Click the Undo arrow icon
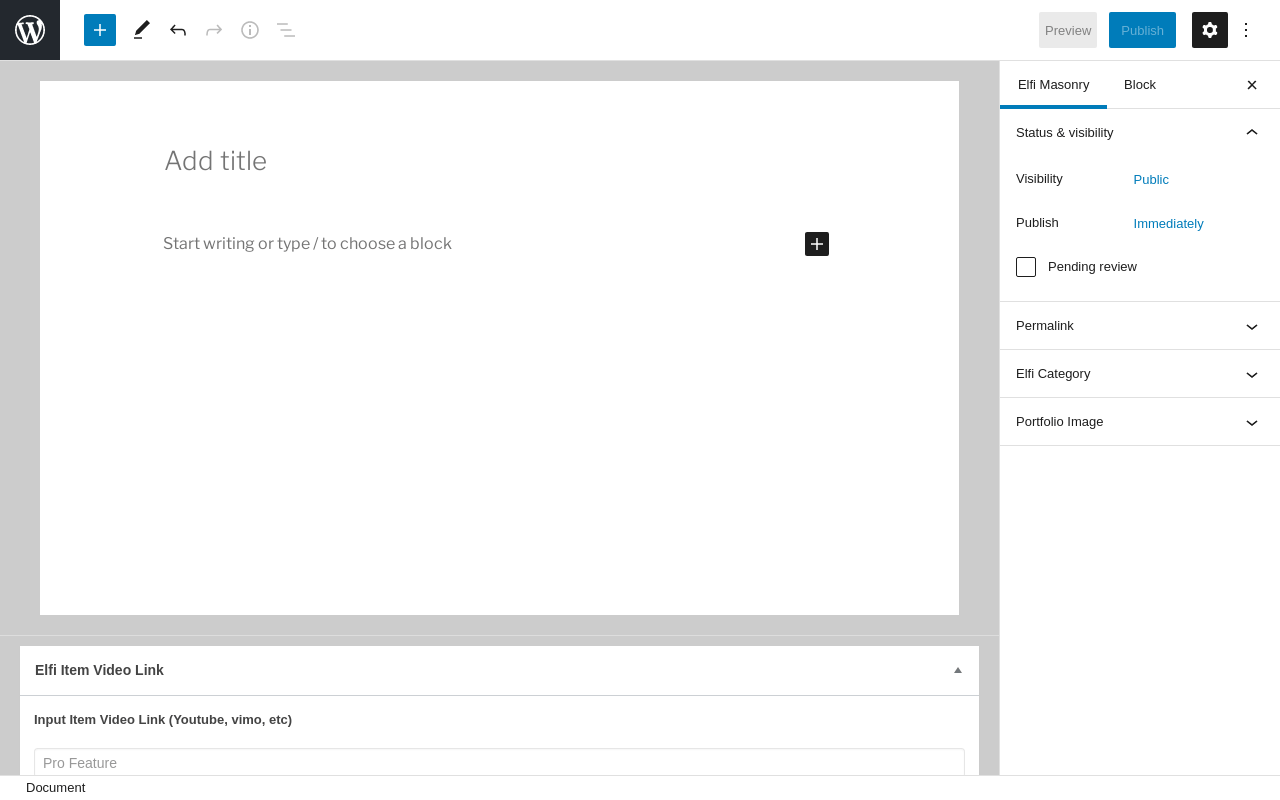The width and height of the screenshot is (1280, 800). (x=178, y=30)
